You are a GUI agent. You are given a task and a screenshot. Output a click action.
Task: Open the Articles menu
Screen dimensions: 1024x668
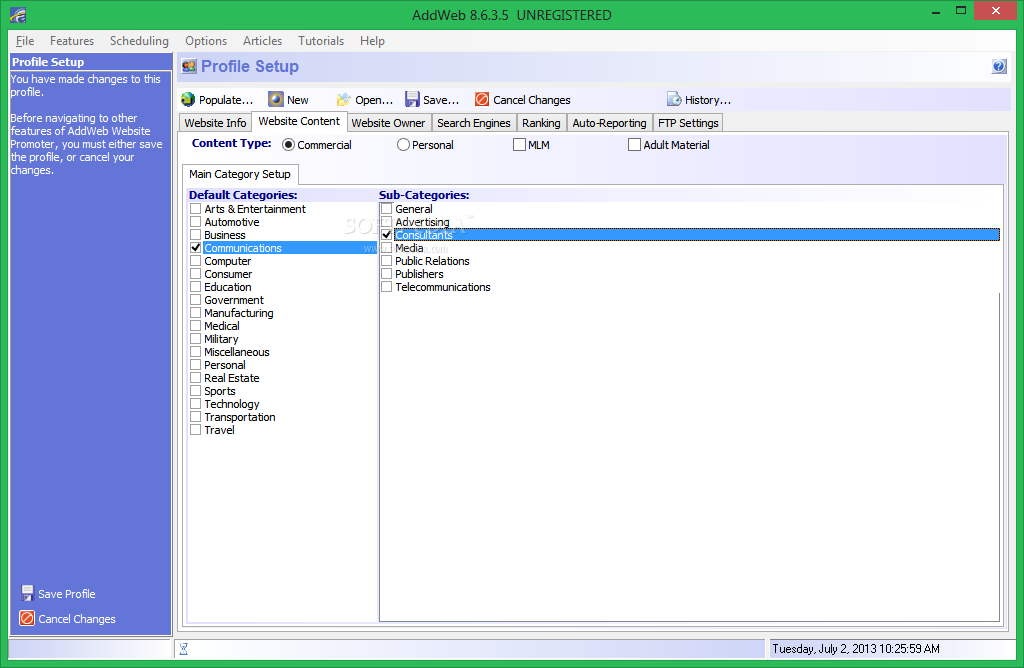point(263,40)
